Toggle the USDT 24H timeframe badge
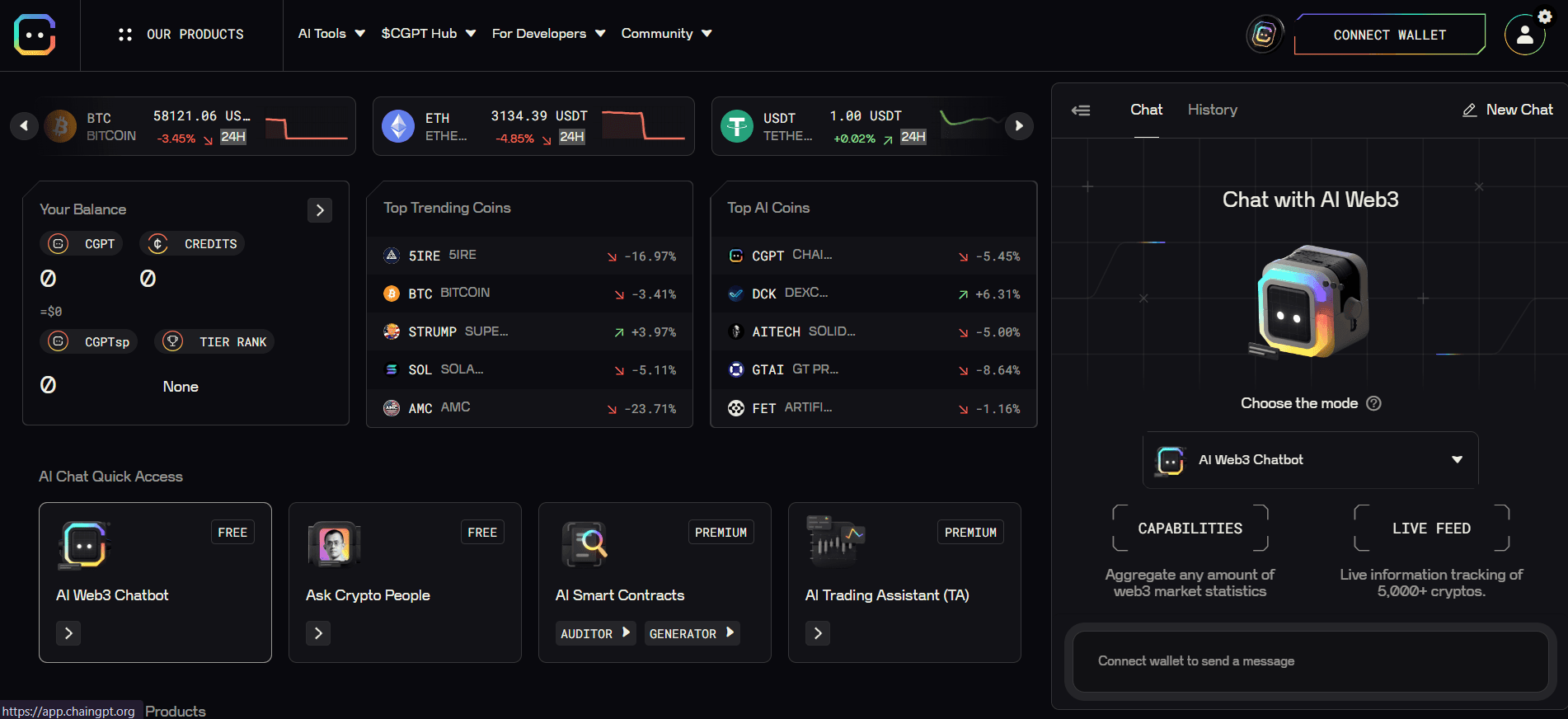1568x719 pixels. [x=913, y=136]
